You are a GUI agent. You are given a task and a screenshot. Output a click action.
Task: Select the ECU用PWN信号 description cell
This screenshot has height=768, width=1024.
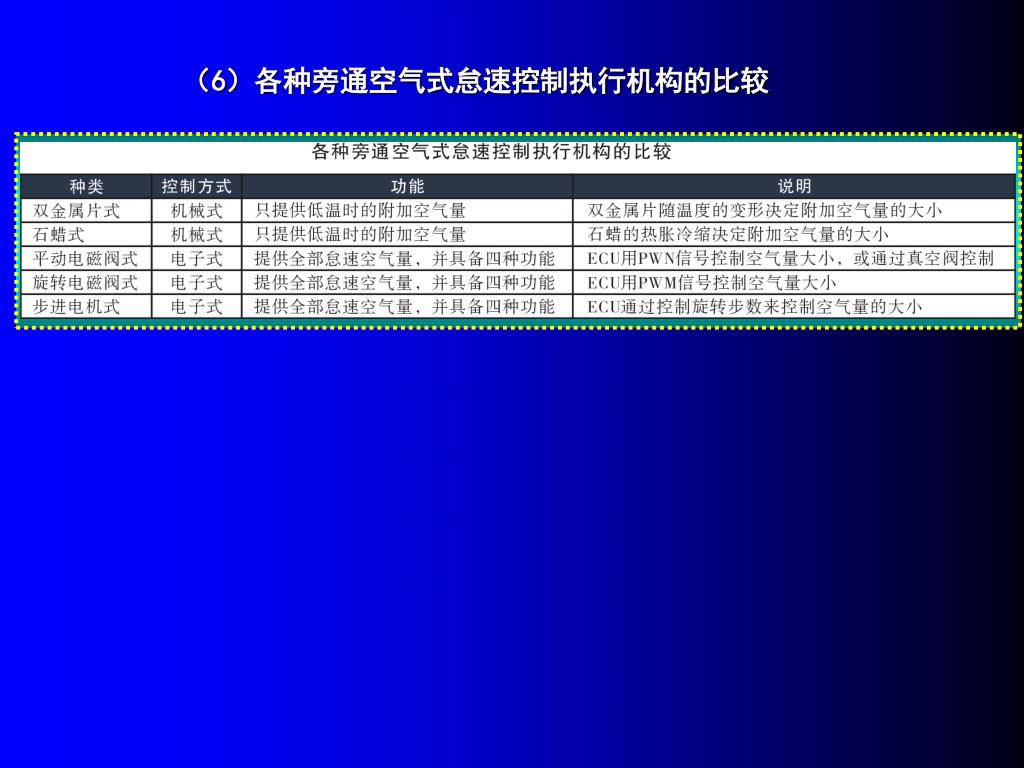(794, 258)
